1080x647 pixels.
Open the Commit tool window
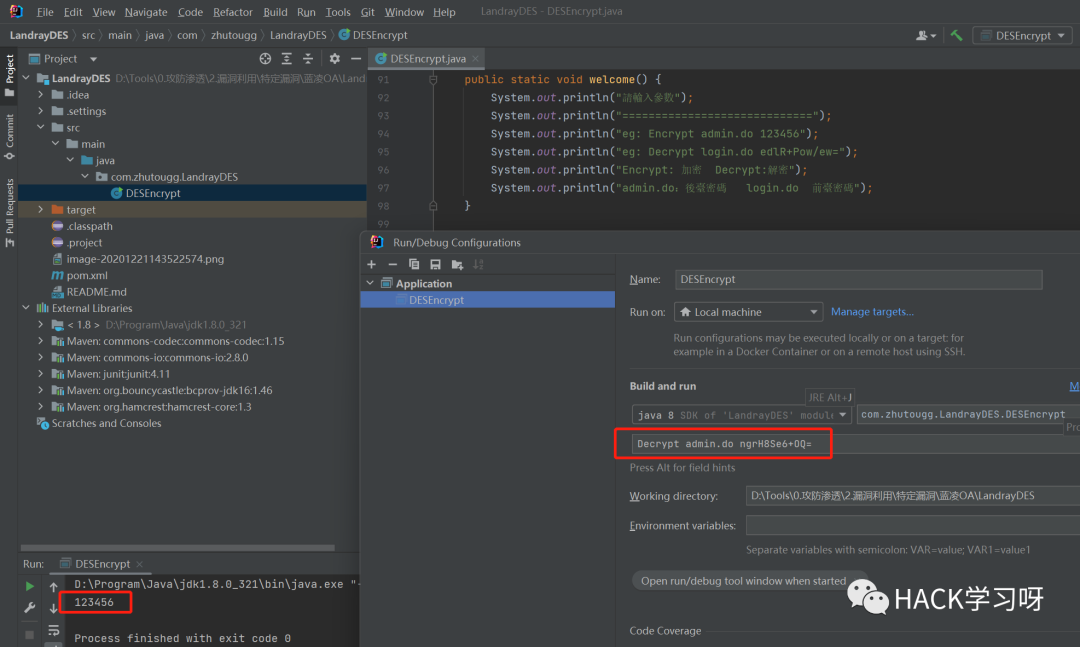click(10, 131)
